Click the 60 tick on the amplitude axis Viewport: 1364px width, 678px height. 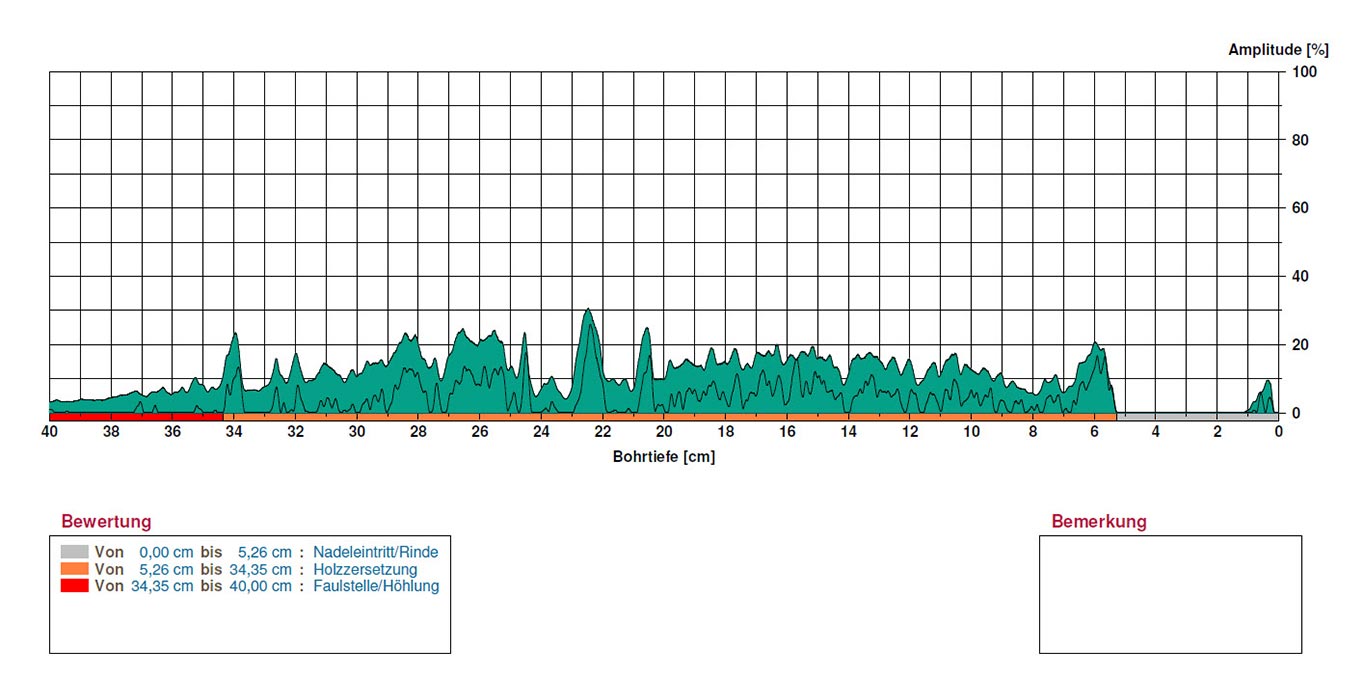[x=1300, y=208]
